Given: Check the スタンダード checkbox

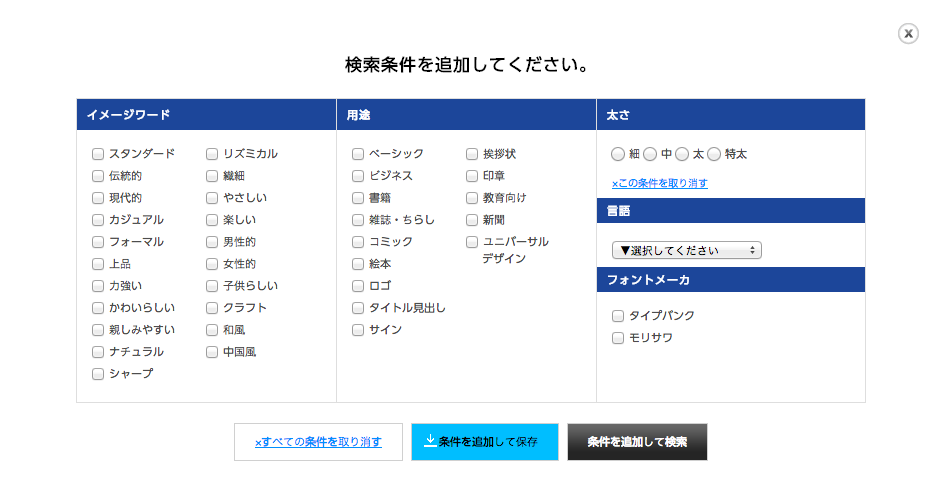Looking at the screenshot, I should point(98,154).
